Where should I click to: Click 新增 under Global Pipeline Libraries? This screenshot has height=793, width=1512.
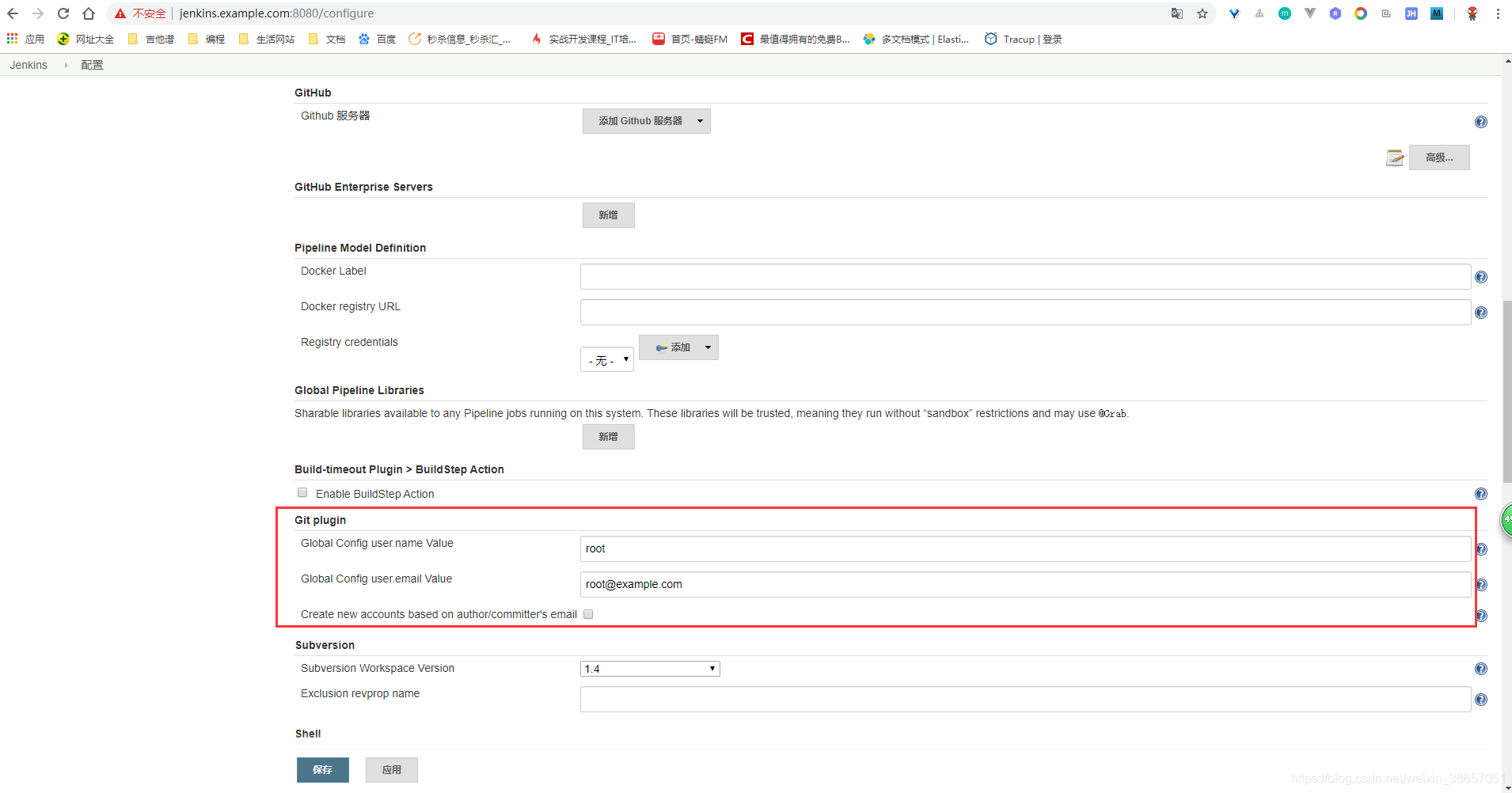click(x=608, y=437)
